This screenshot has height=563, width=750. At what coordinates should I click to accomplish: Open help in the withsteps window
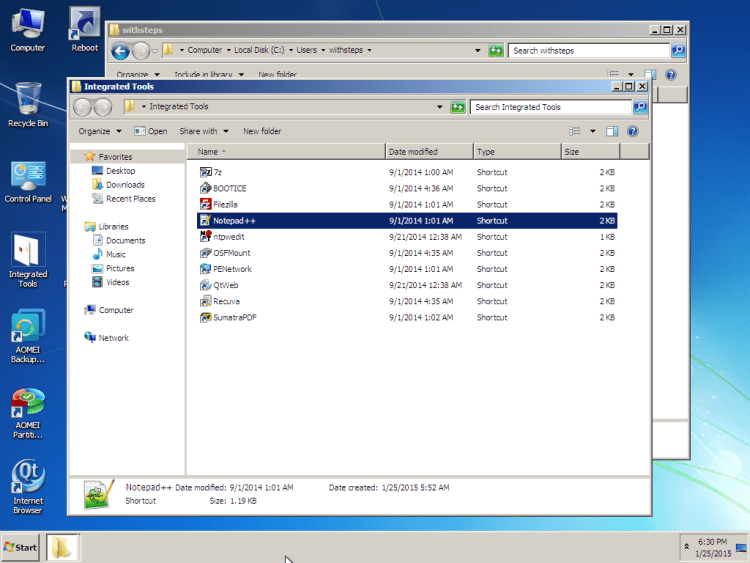tap(671, 75)
